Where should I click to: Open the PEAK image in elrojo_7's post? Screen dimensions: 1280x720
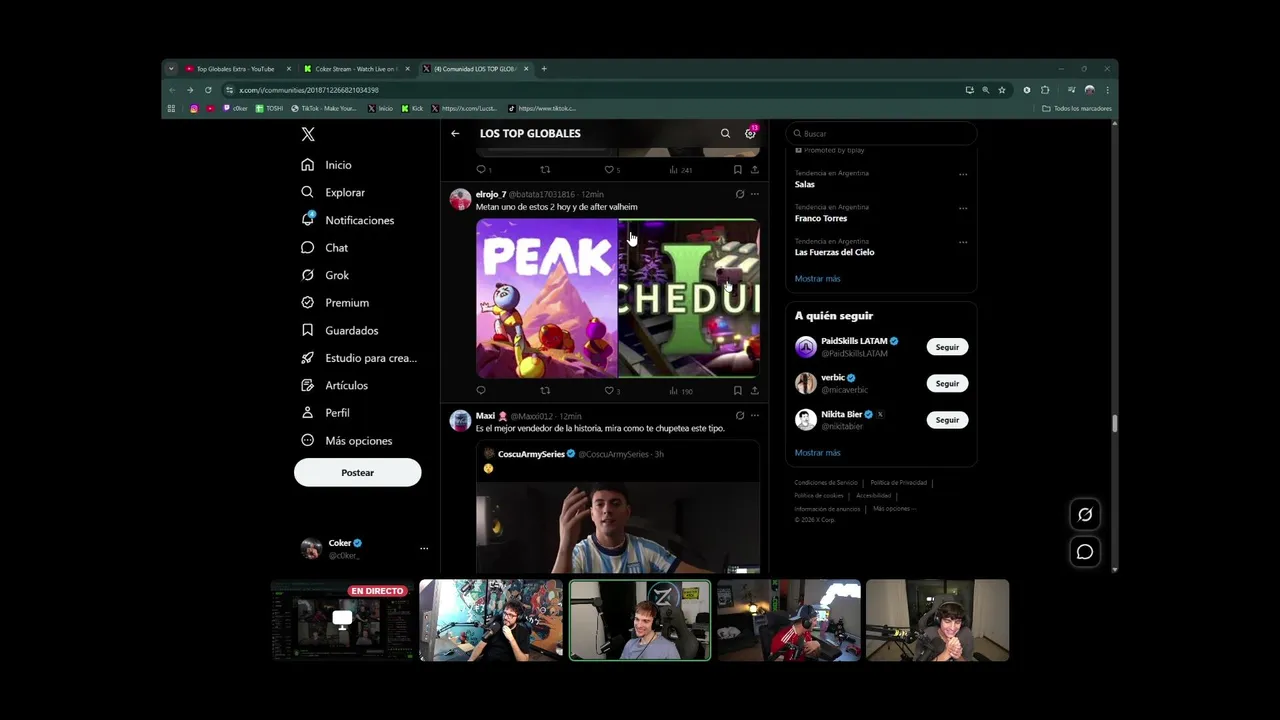tap(547, 298)
